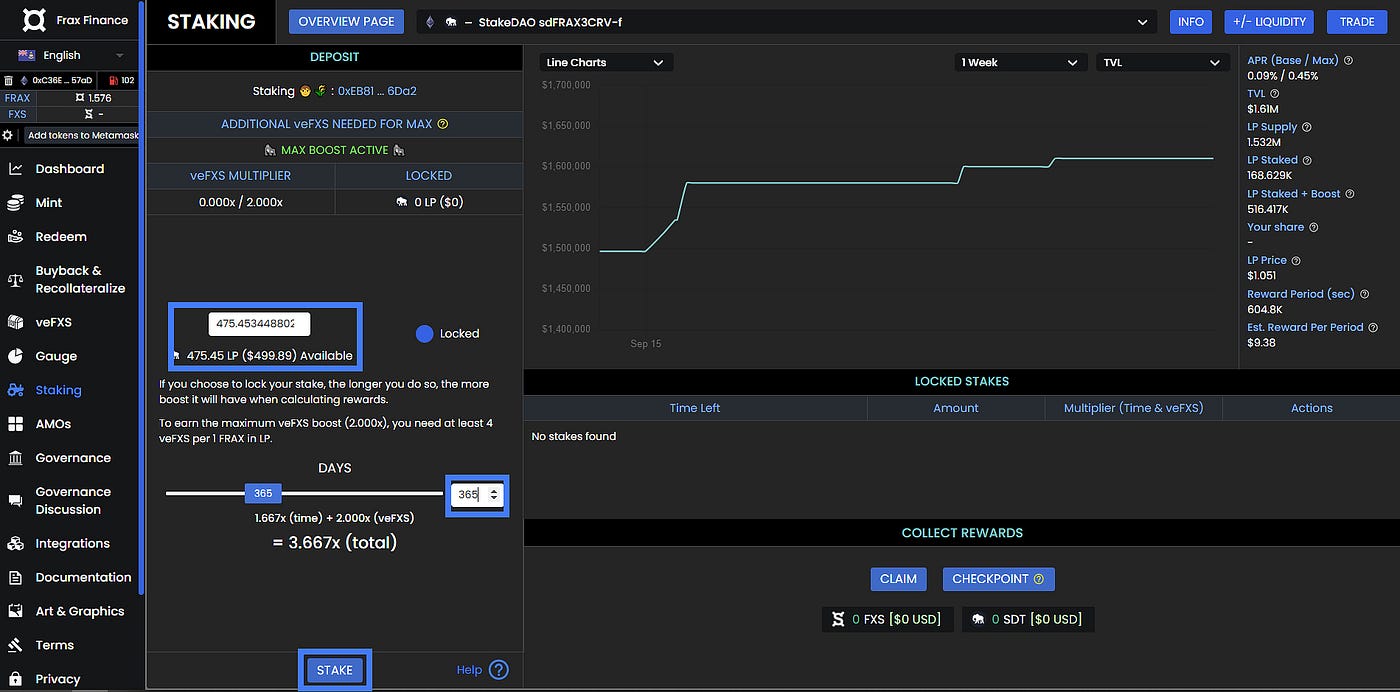Click the 0 FXS [$0 USD] reward box

pyautogui.click(x=887, y=619)
